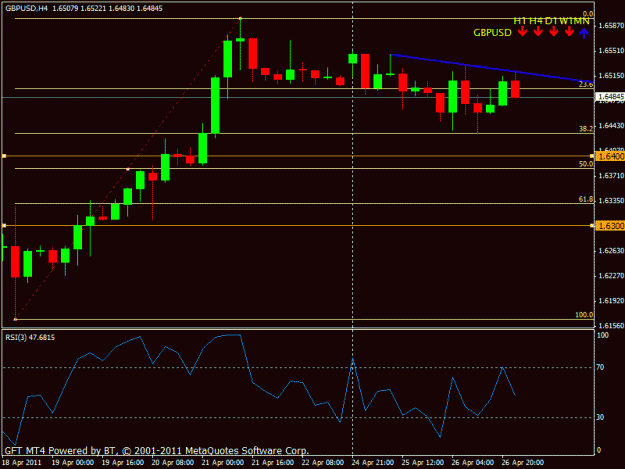Click the Fibonacci anchor point at the 100.0 low
The image size is (625, 469).
pos(15,319)
